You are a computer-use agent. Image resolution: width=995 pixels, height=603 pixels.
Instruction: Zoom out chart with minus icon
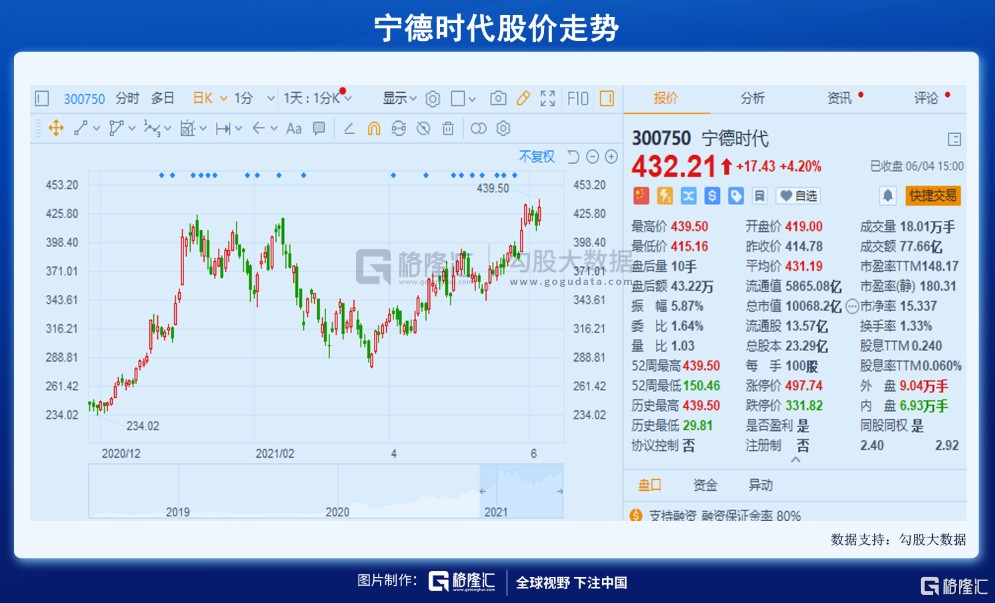point(592,157)
